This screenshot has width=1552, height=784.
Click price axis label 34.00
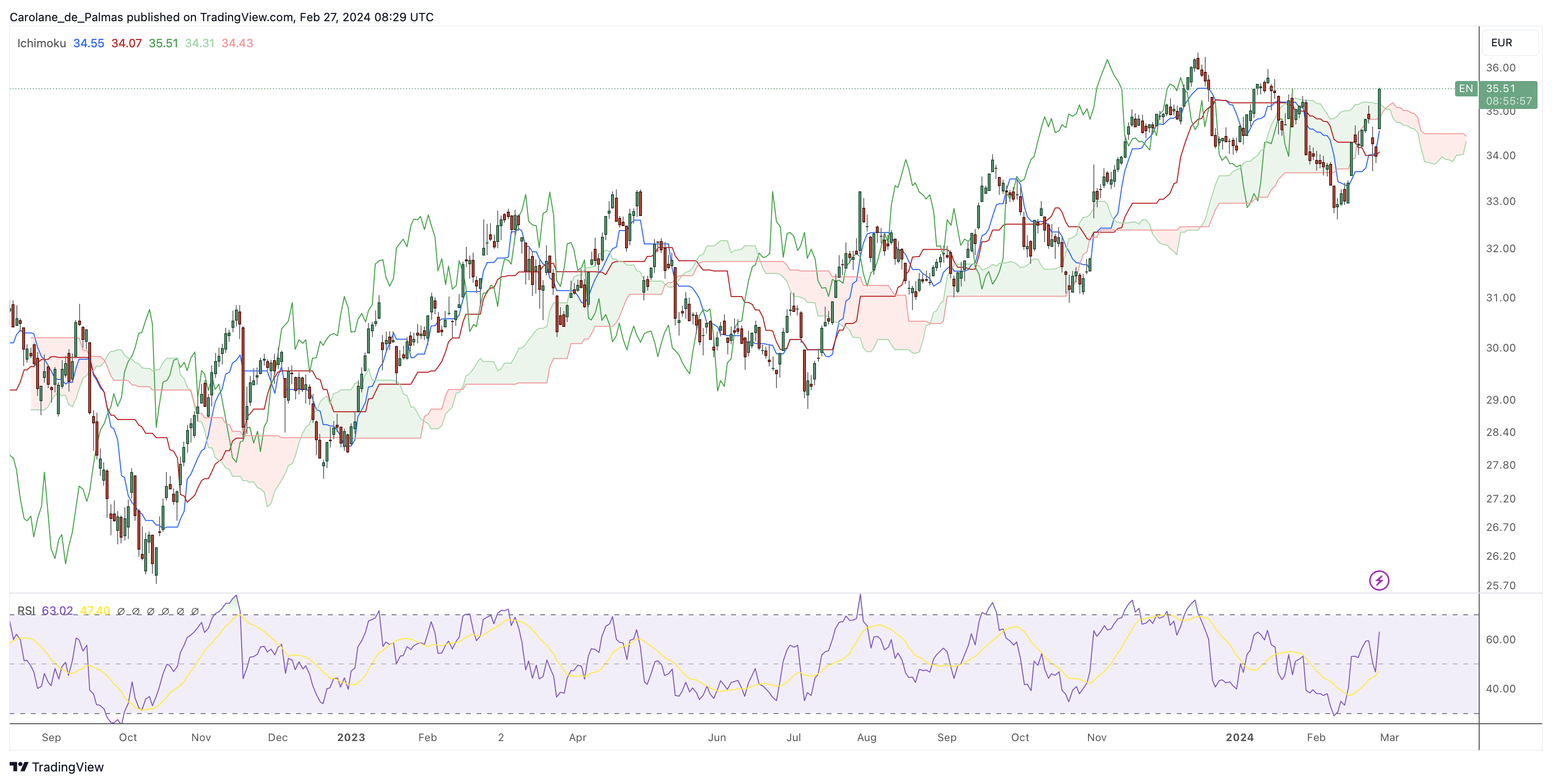point(1500,155)
